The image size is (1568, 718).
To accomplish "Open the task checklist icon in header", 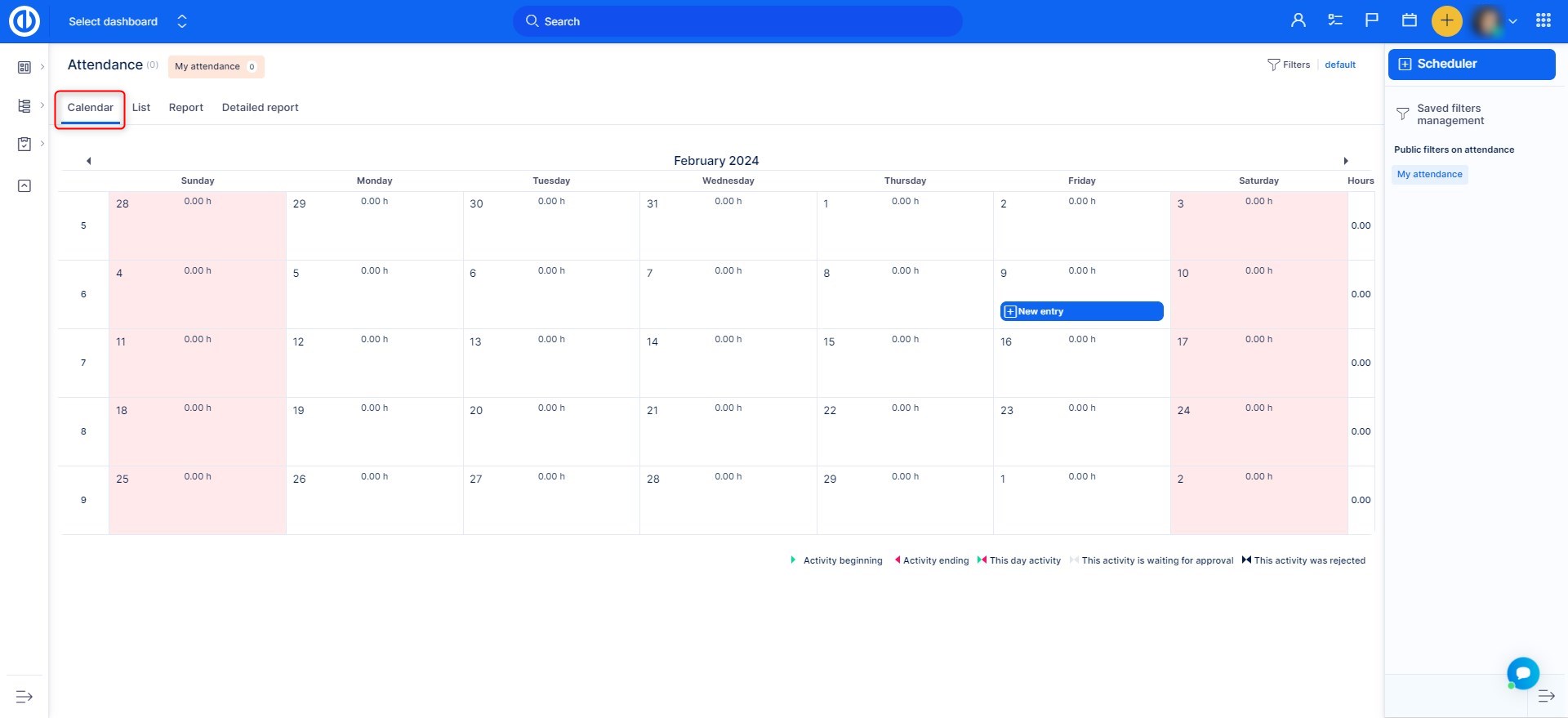I will pos(1335,21).
